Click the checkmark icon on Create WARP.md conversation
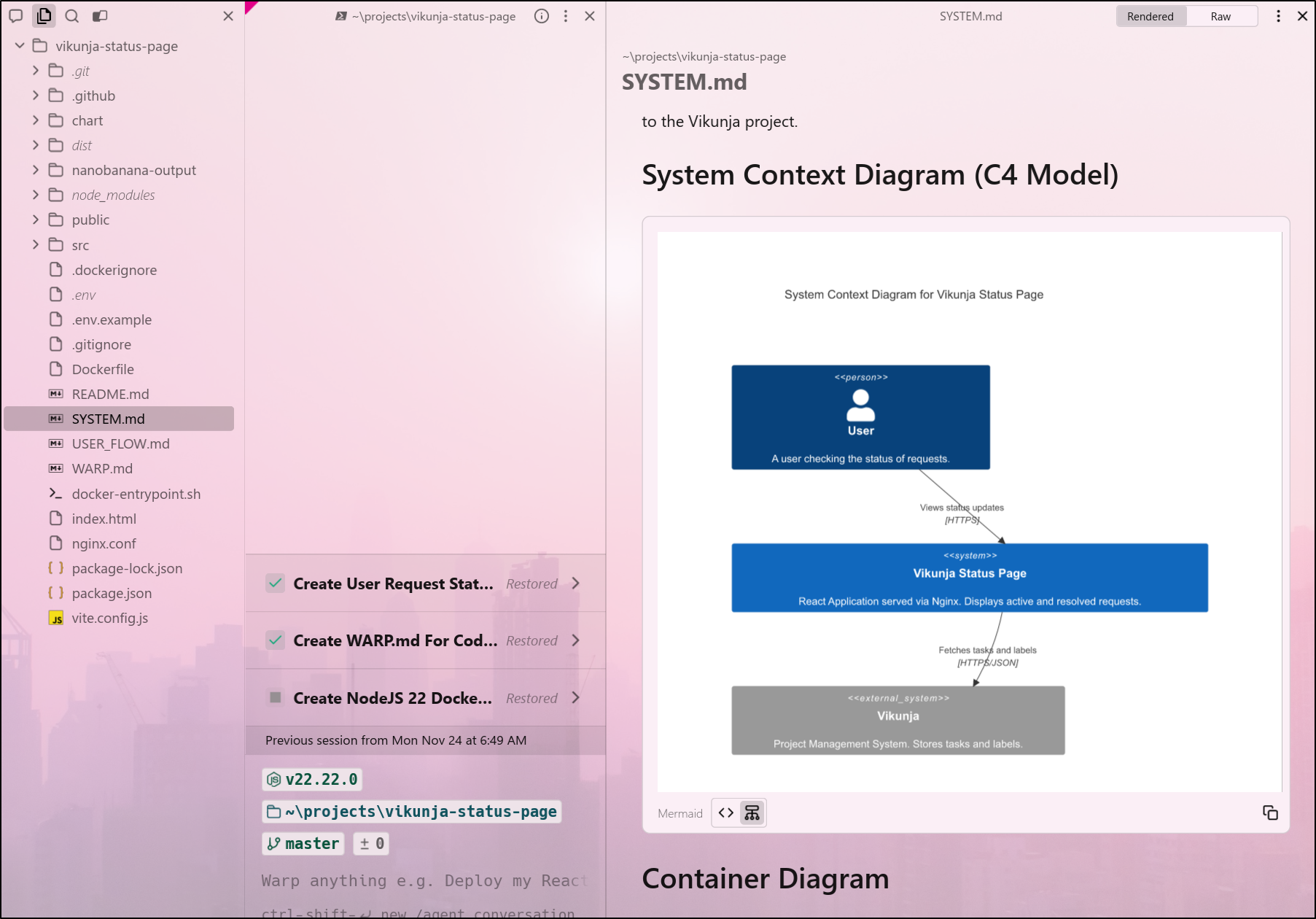The width and height of the screenshot is (1316, 919). (276, 640)
